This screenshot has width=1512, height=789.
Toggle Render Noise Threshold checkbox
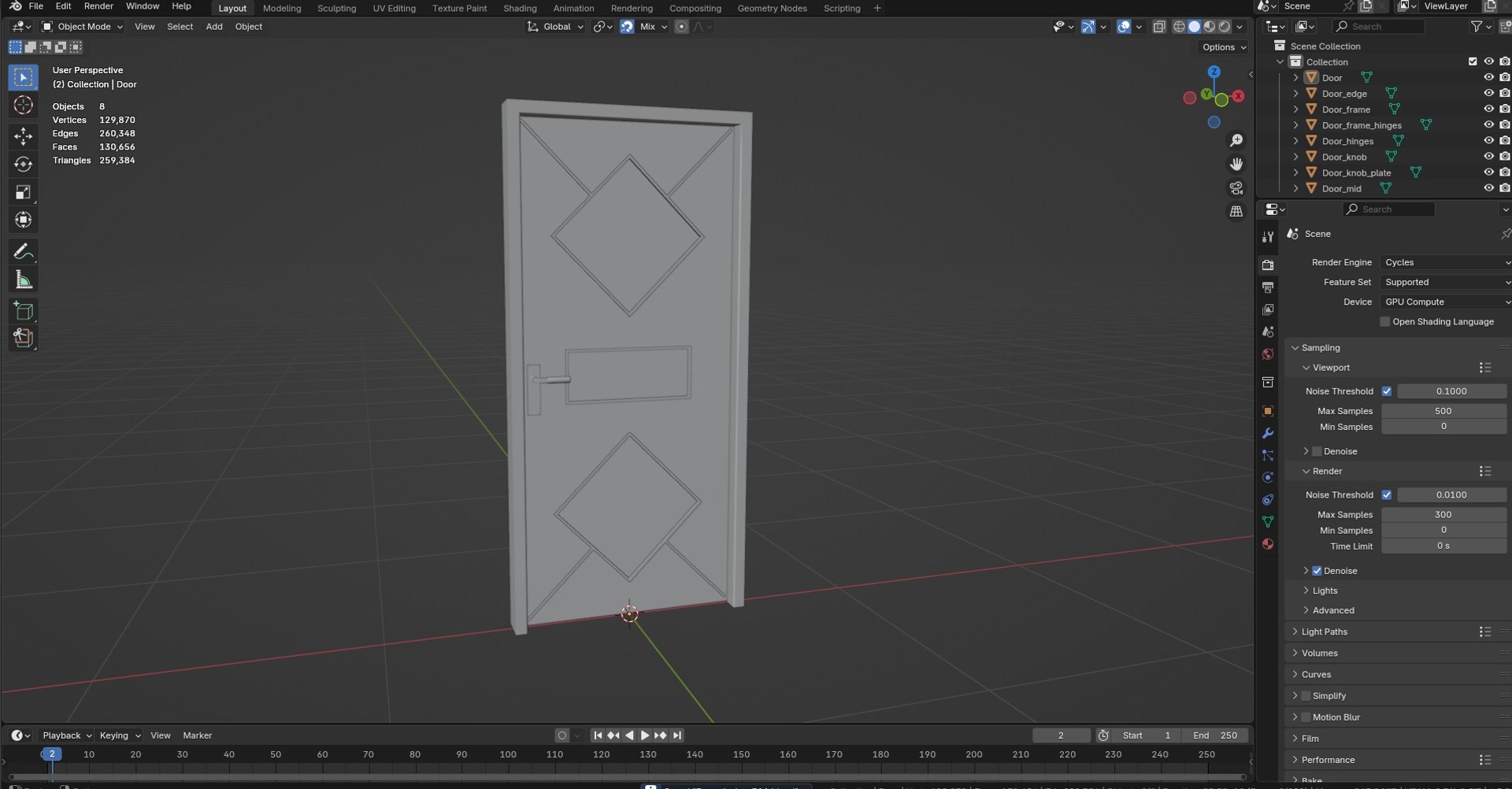(1387, 495)
